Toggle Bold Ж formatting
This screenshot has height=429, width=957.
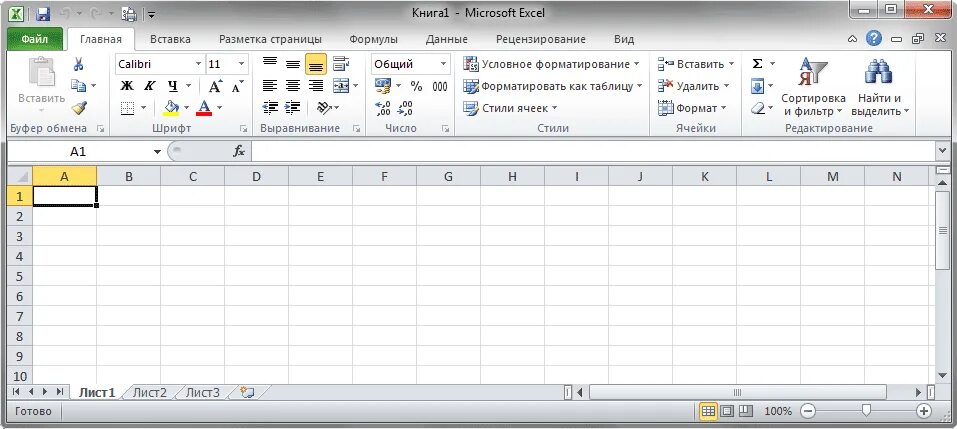pyautogui.click(x=127, y=86)
